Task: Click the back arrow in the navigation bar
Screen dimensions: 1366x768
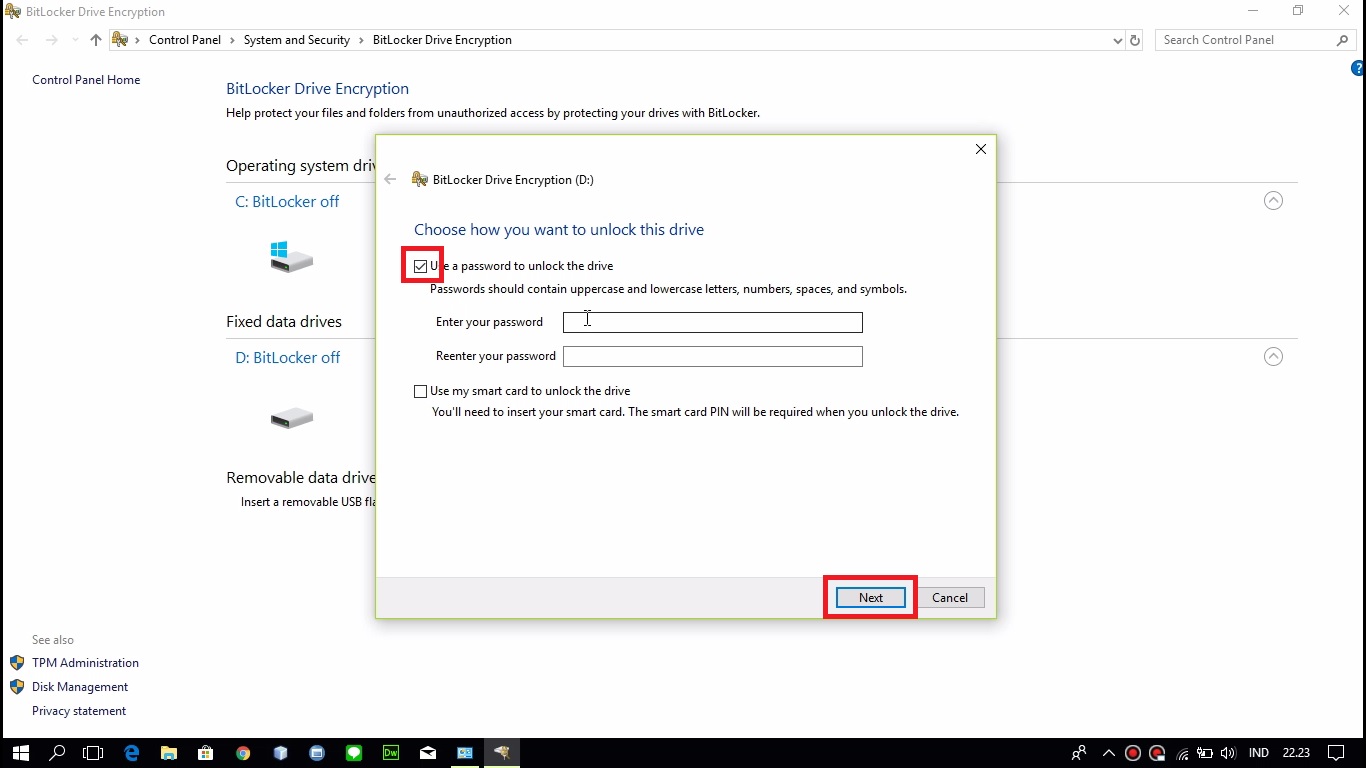Action: point(22,40)
